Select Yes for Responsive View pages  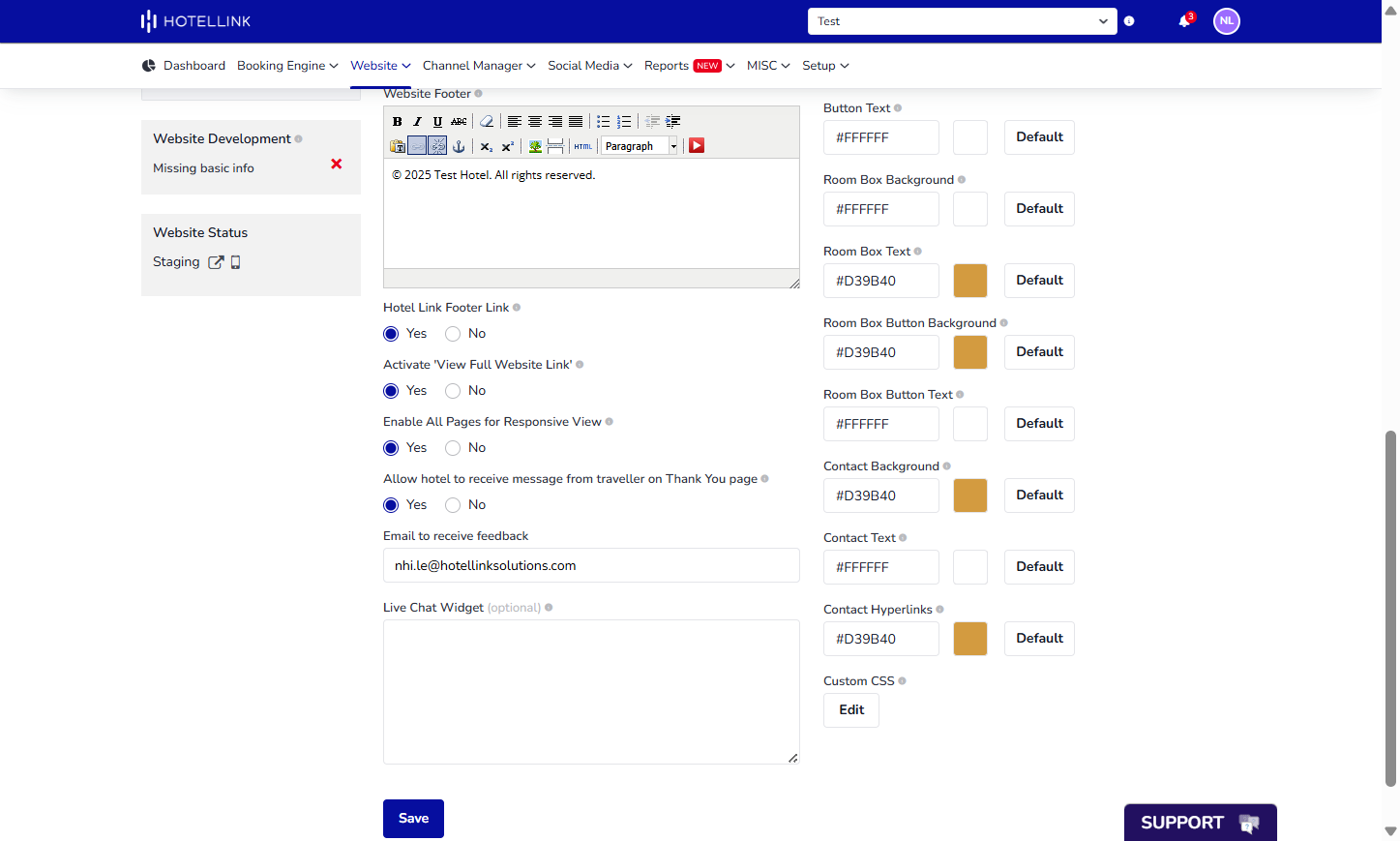[x=391, y=448]
